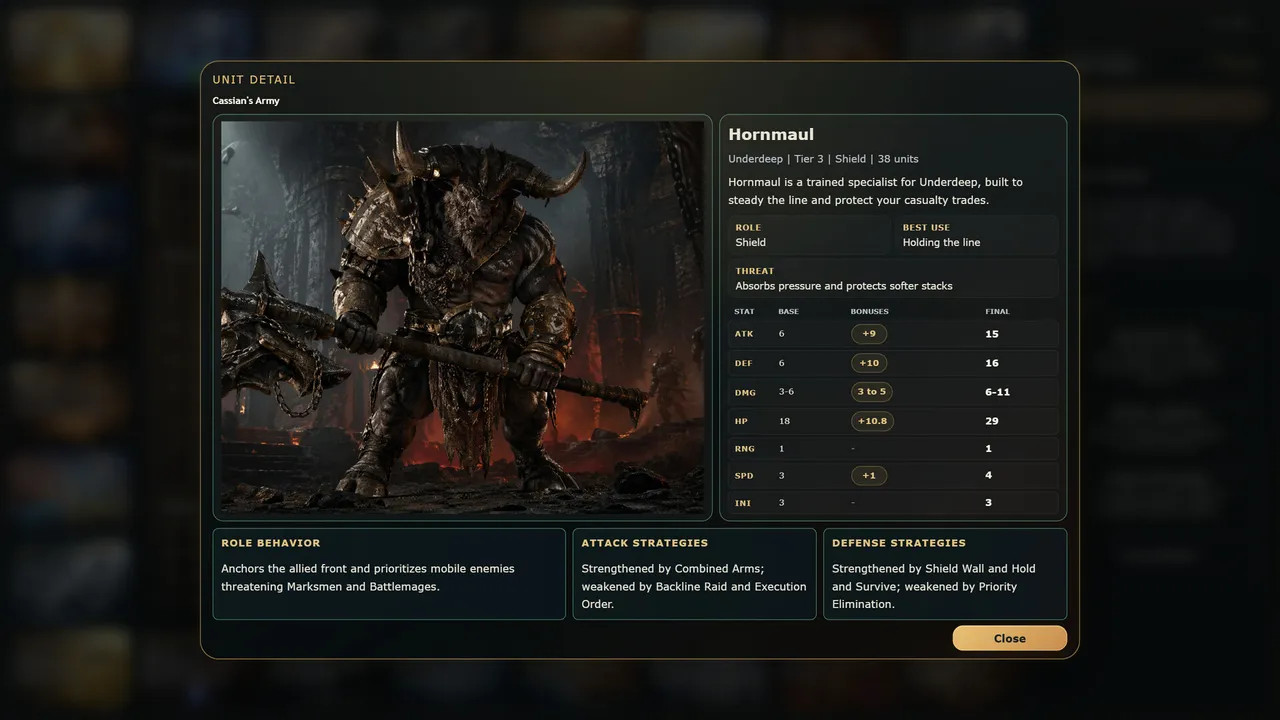Click the INI final value 3

point(988,503)
